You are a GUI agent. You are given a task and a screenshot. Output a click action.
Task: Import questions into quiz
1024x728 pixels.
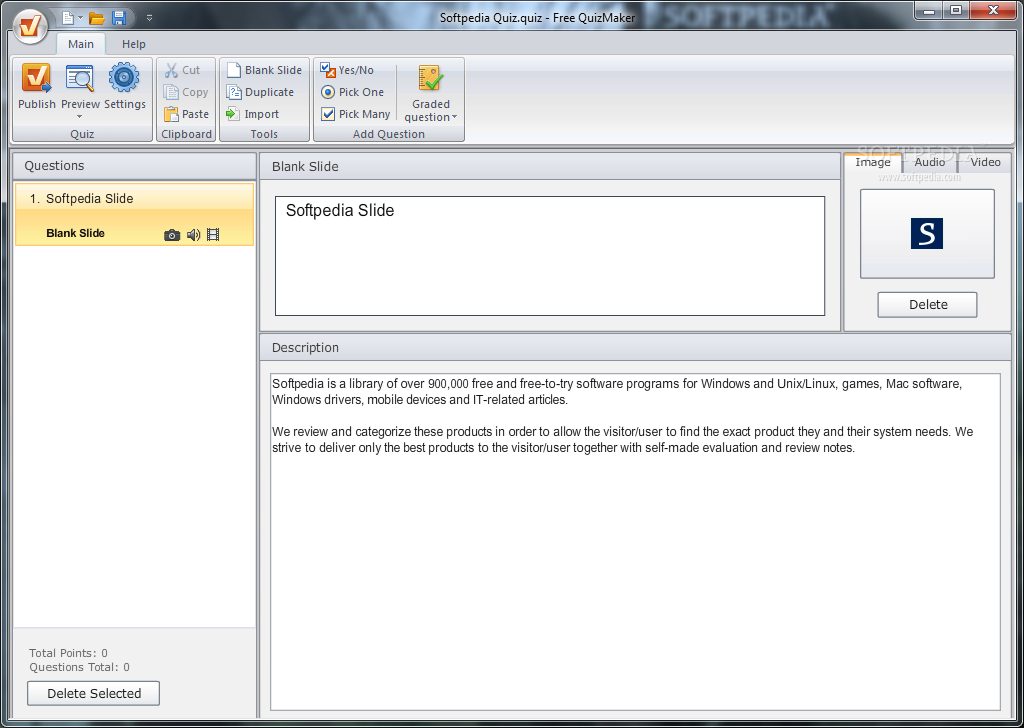pos(252,114)
